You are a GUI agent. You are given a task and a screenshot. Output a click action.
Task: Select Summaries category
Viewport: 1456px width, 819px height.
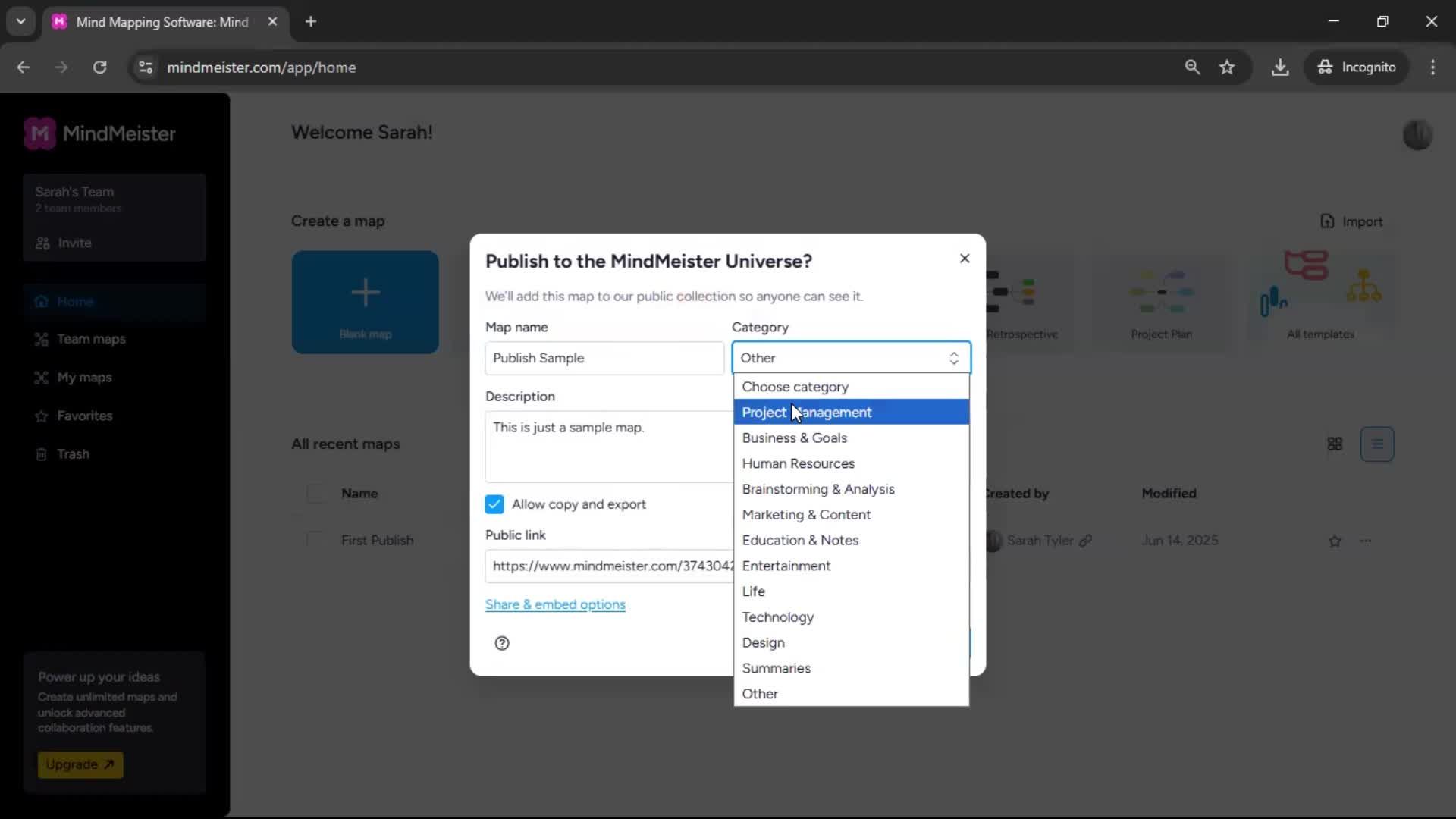(x=851, y=668)
